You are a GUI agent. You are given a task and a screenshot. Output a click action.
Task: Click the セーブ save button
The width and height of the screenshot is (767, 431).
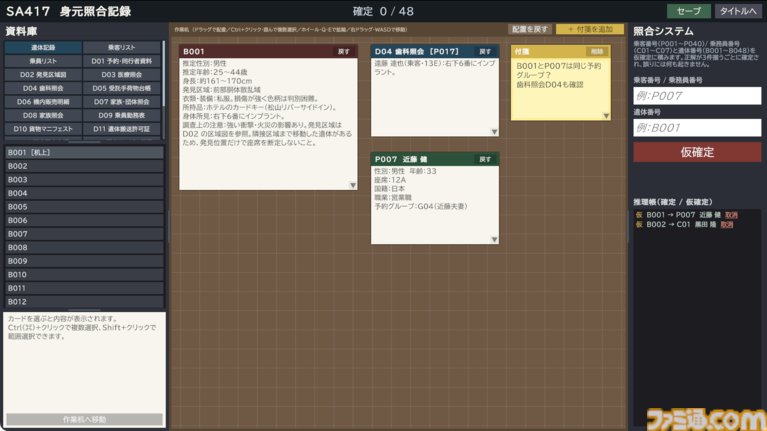[689, 11]
